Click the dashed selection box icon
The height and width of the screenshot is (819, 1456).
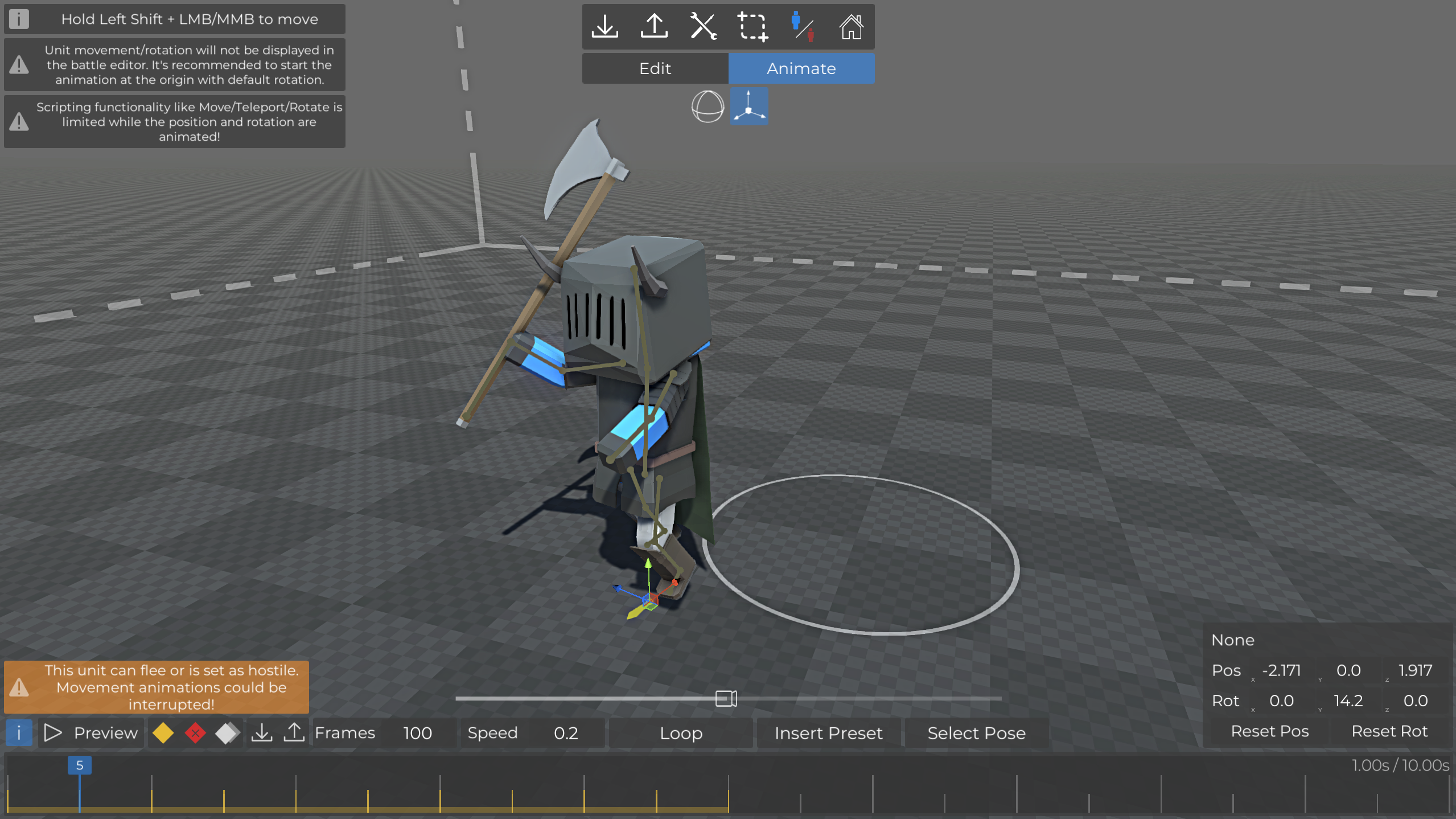point(752,26)
